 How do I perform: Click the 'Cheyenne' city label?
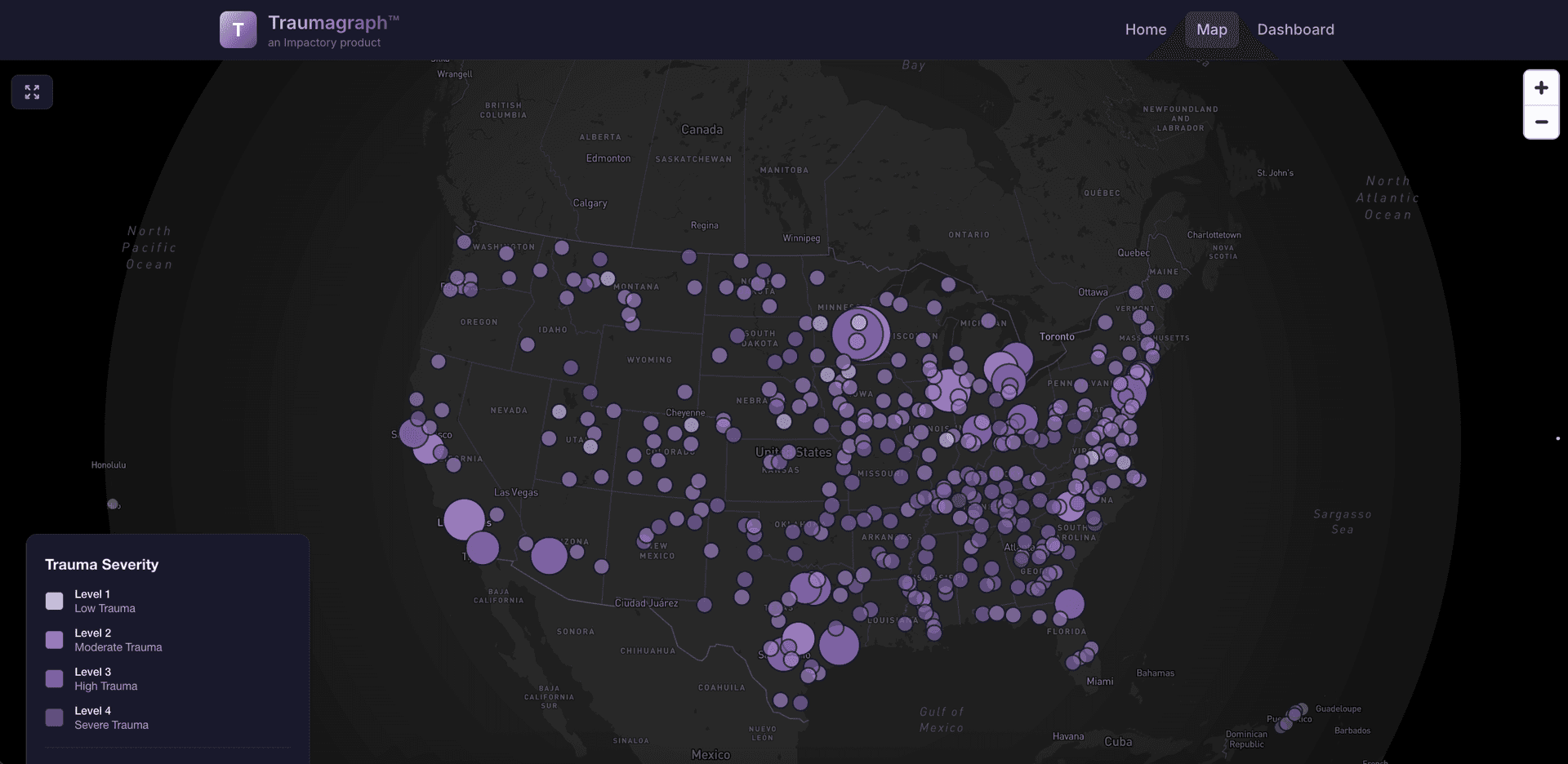[685, 413]
